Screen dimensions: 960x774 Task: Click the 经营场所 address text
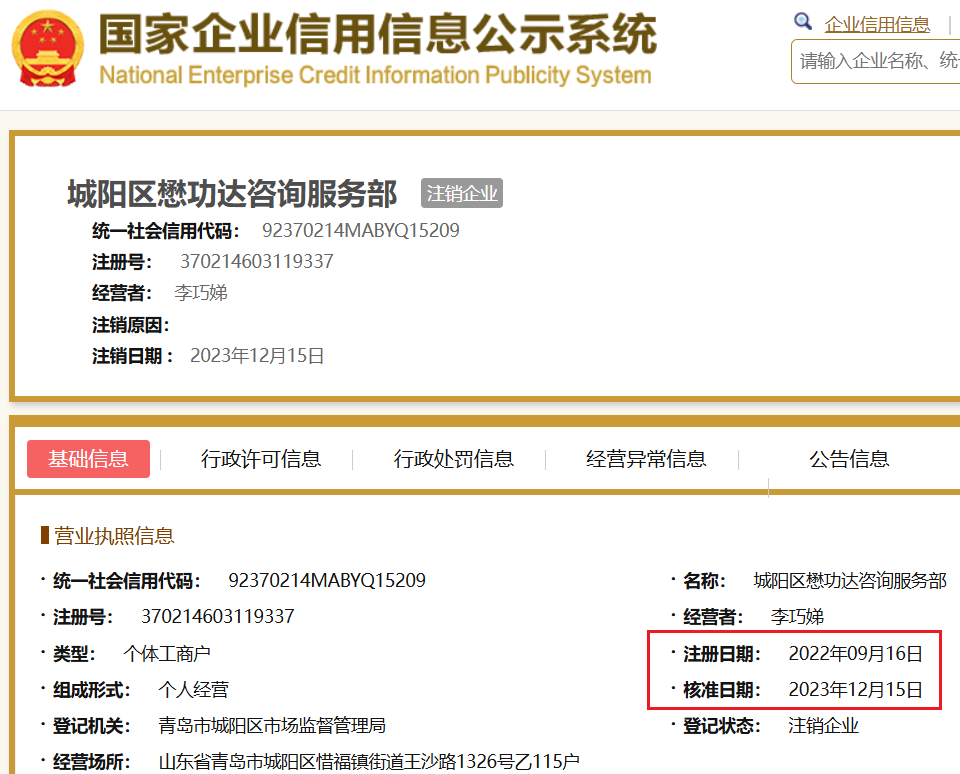pyautogui.click(x=369, y=762)
